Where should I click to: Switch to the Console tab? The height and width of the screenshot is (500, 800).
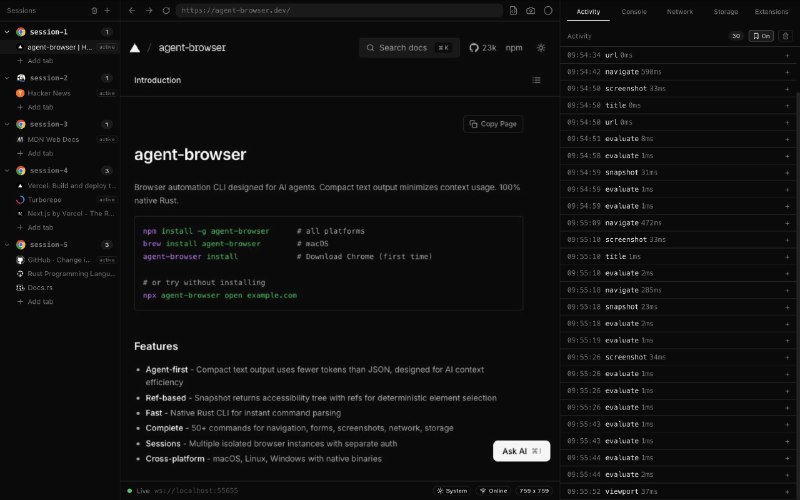(x=634, y=11)
